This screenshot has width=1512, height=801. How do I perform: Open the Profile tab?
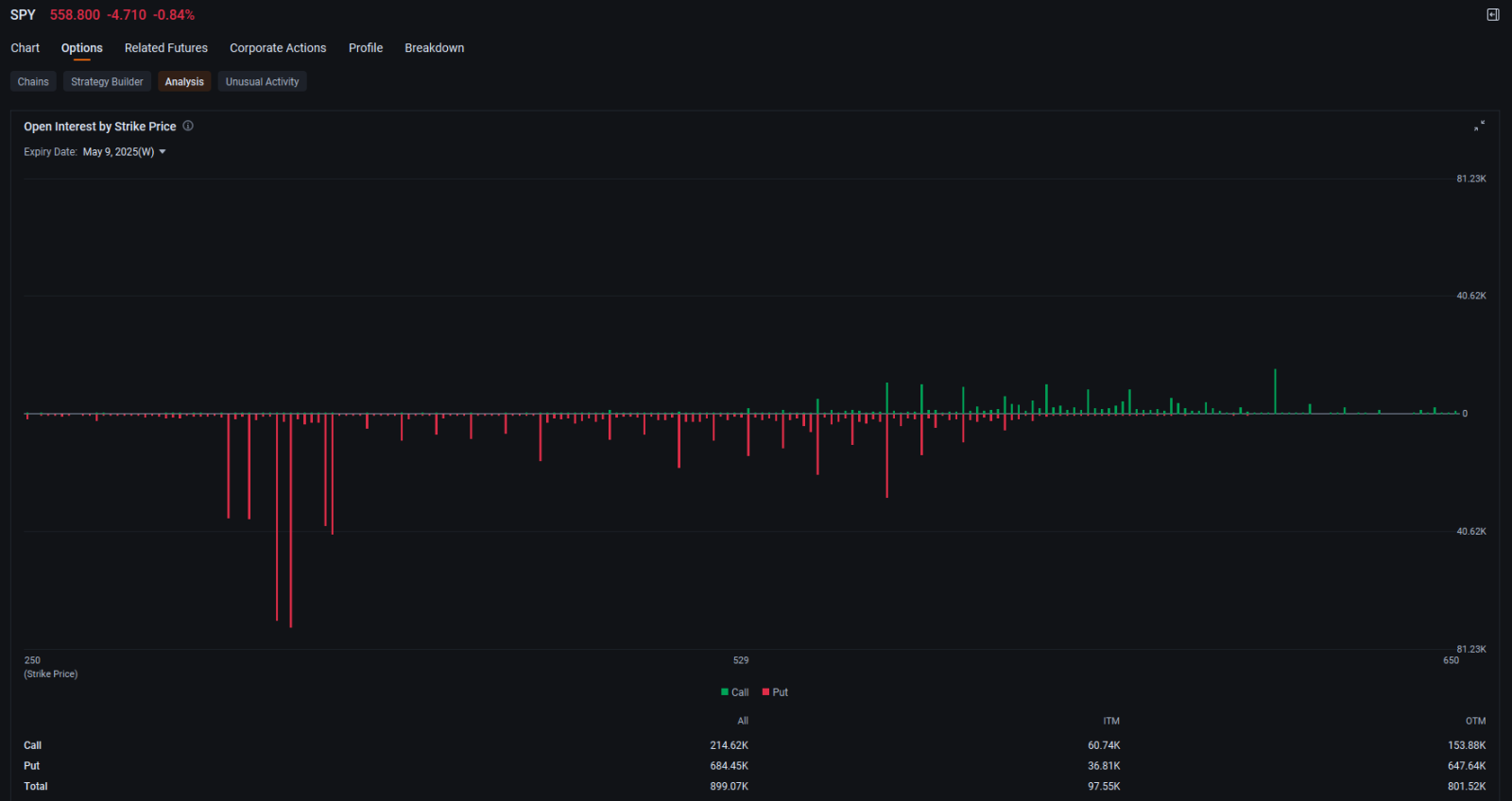(366, 48)
